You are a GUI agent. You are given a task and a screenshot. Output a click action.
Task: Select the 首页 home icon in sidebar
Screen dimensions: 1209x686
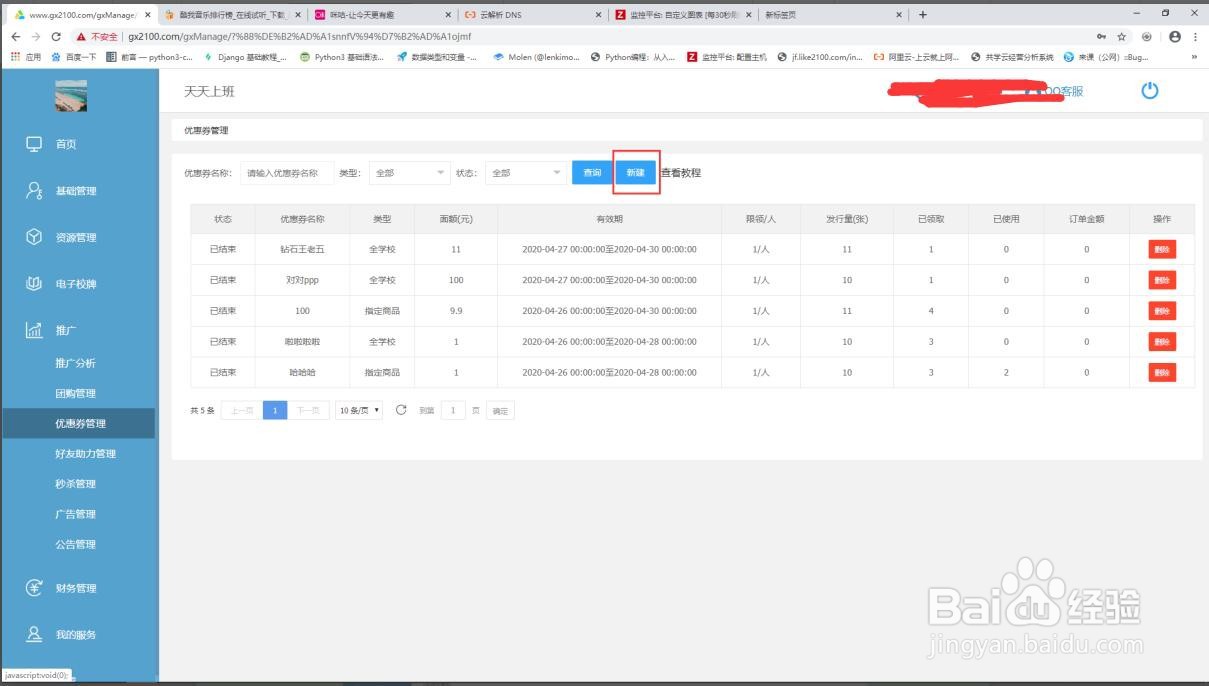[x=34, y=143]
